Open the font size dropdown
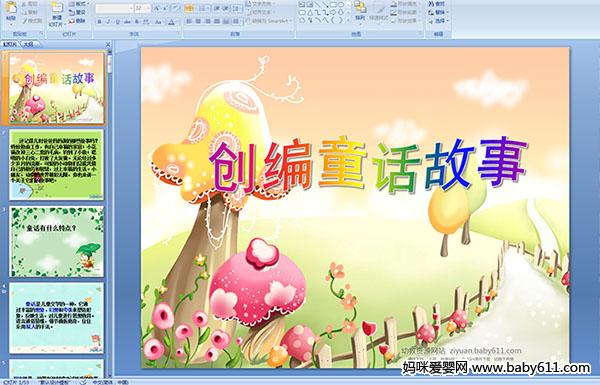 tap(148, 8)
